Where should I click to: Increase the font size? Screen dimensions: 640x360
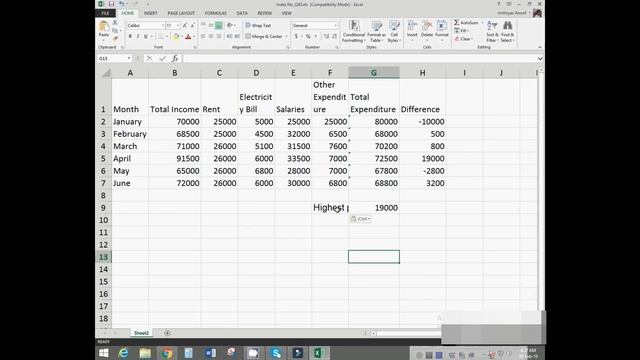[185, 25]
